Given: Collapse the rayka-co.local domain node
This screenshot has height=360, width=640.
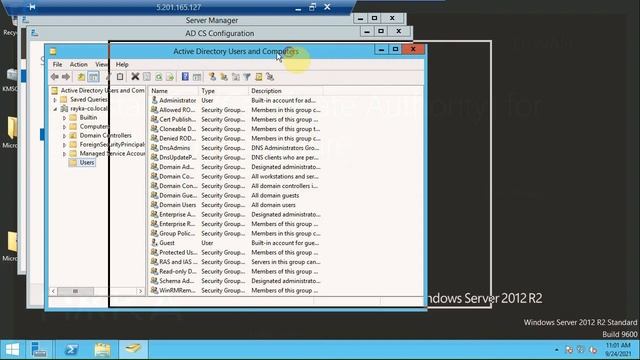Looking at the screenshot, I should (55, 109).
